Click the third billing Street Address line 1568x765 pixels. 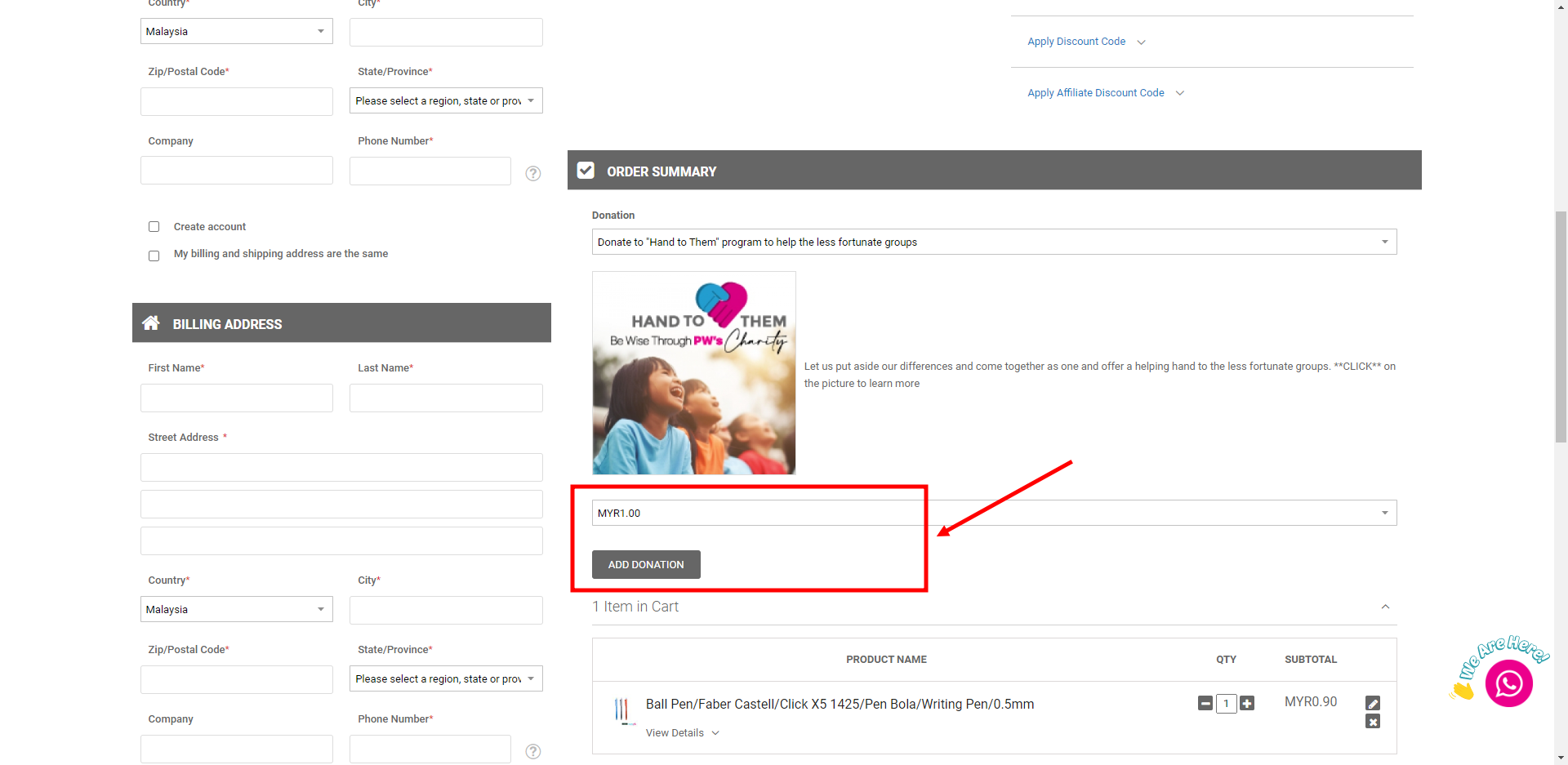pos(341,540)
